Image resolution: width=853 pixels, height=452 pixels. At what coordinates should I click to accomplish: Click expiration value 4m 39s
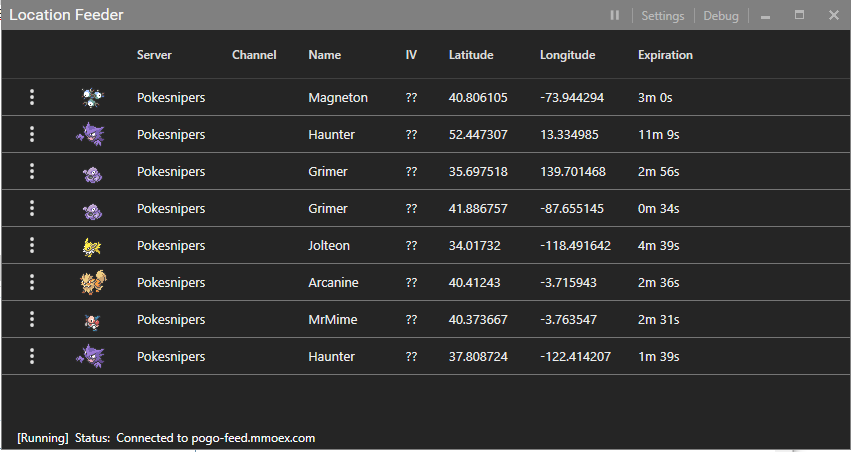point(659,246)
